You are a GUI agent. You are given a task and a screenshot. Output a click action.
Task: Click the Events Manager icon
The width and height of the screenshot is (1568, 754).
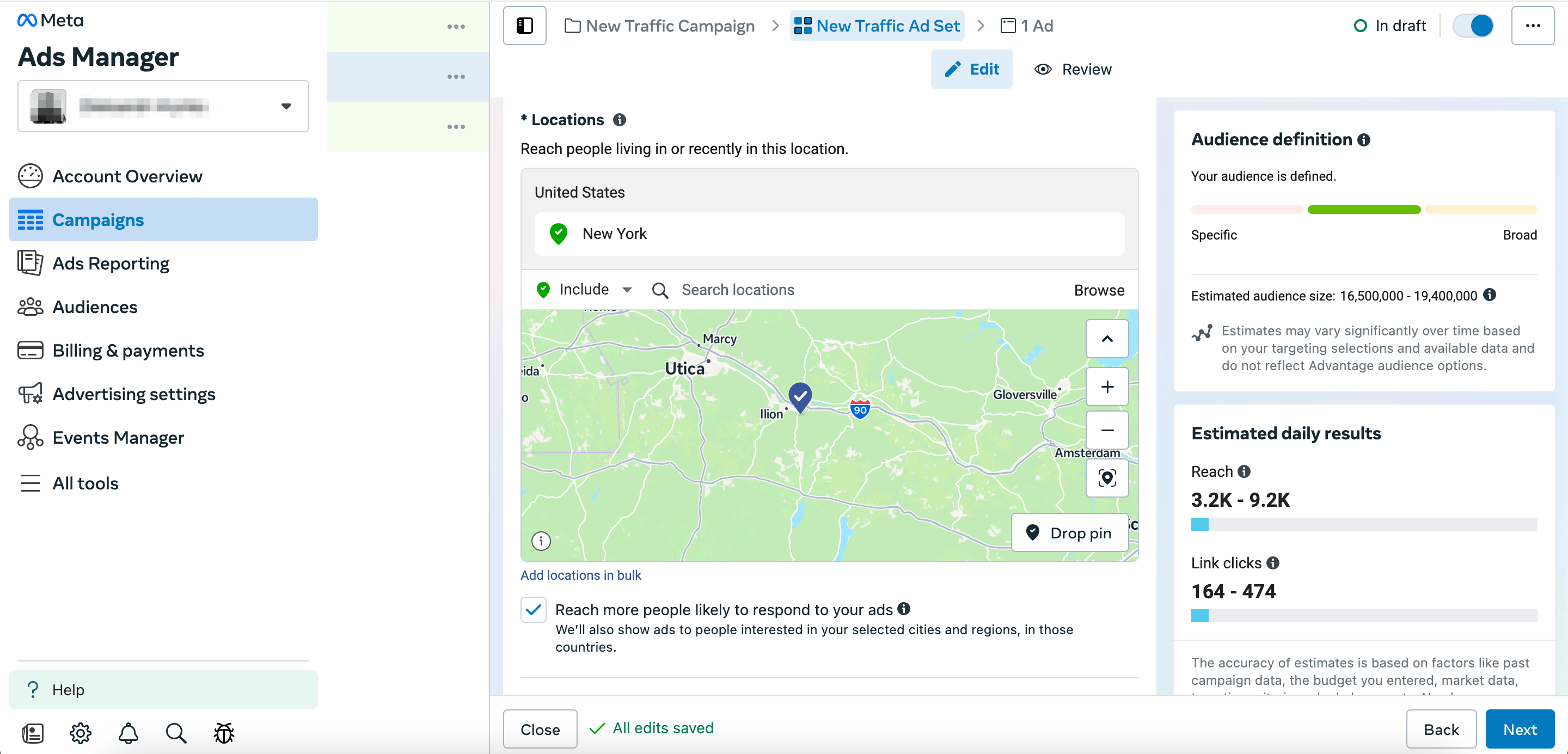tap(30, 438)
